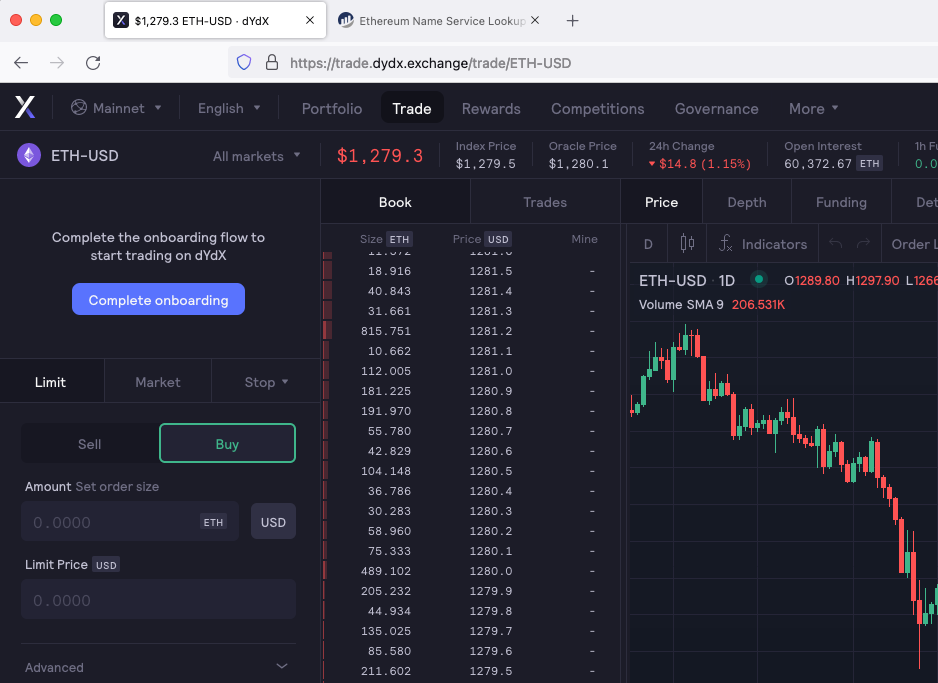
Task: Click the Ethereum Name Service tab favicon
Action: pos(345,20)
